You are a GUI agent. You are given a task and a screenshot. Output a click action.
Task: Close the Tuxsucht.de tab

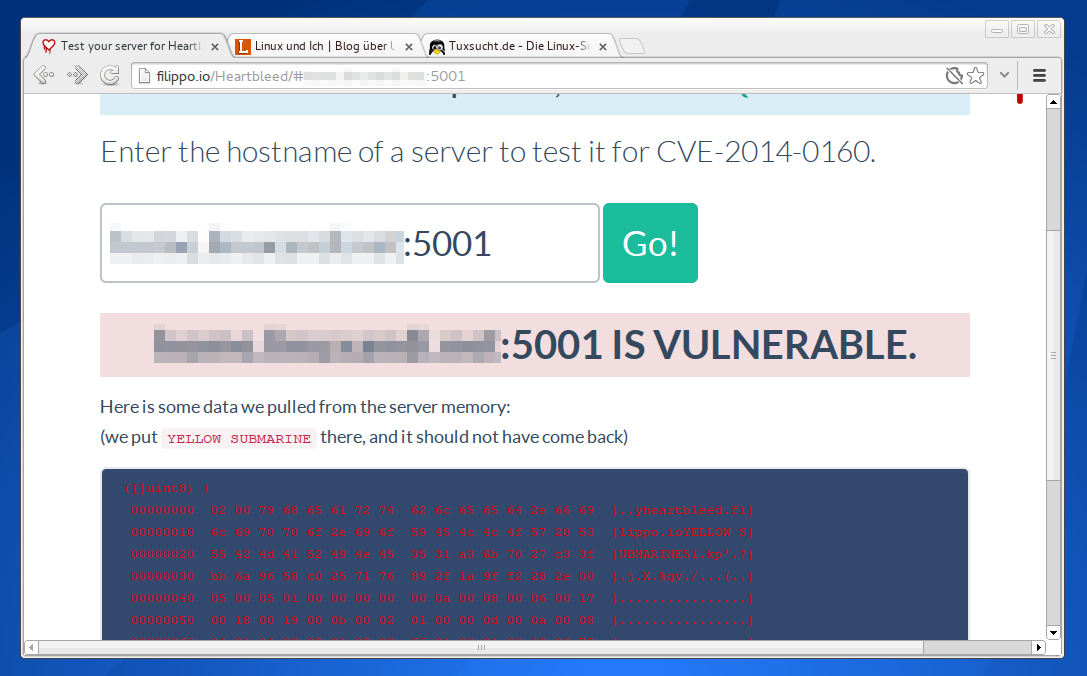(x=603, y=47)
